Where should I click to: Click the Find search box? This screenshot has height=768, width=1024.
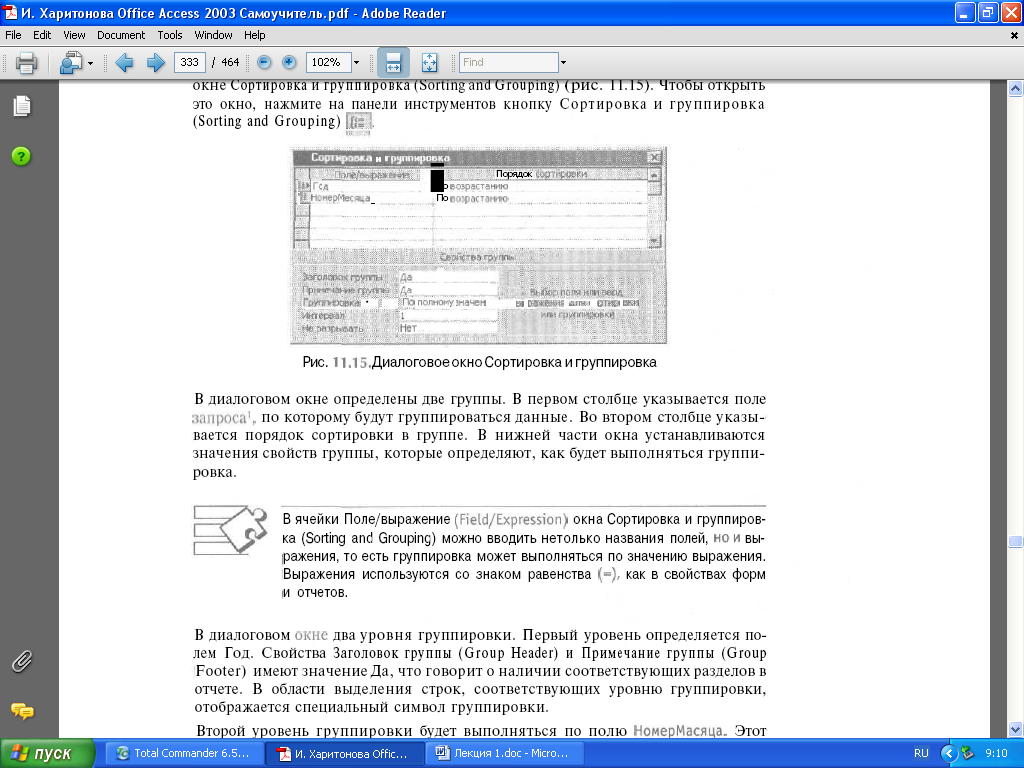pyautogui.click(x=508, y=62)
